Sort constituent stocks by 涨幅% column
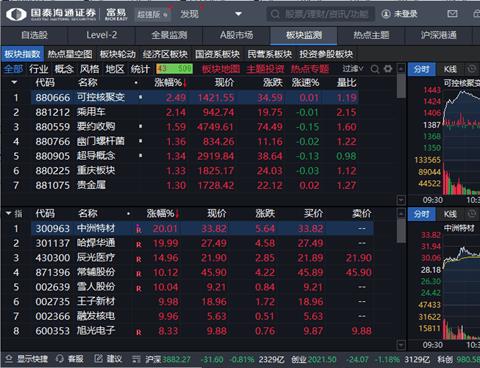Screen dimensions: 480x368 click(163, 213)
